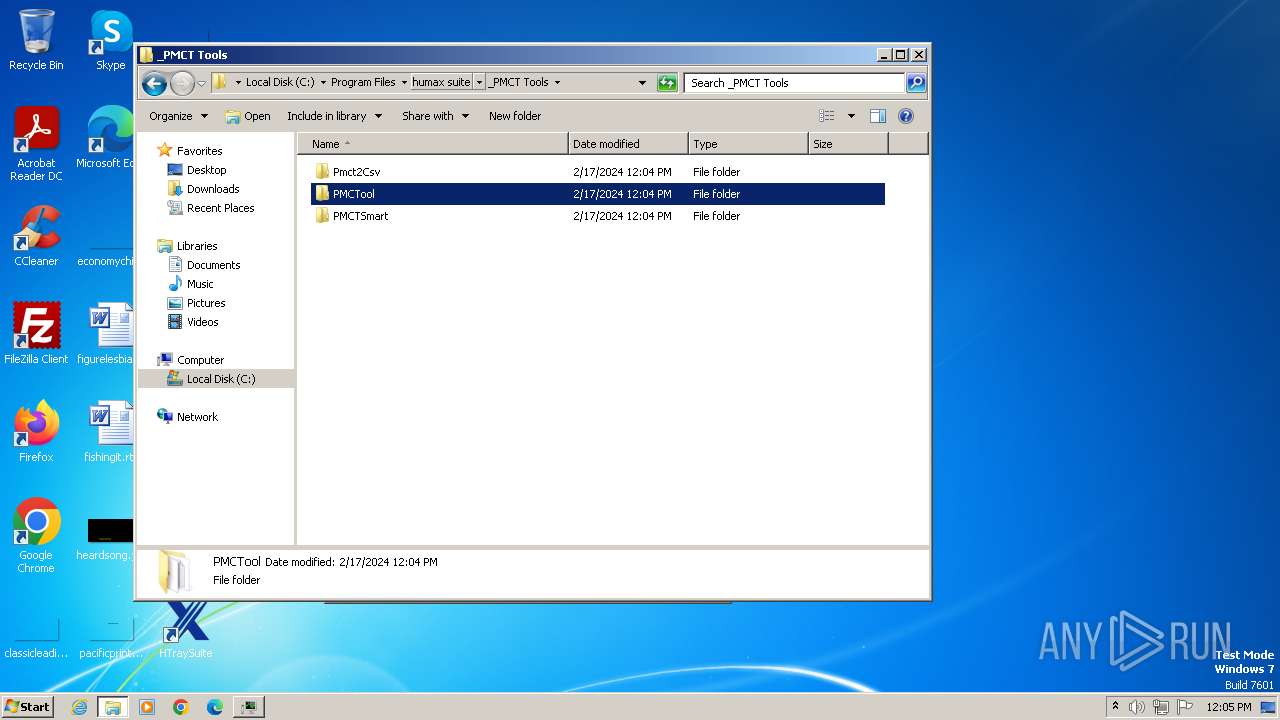Click New folder button
Viewport: 1280px width, 720px height.
(x=515, y=116)
